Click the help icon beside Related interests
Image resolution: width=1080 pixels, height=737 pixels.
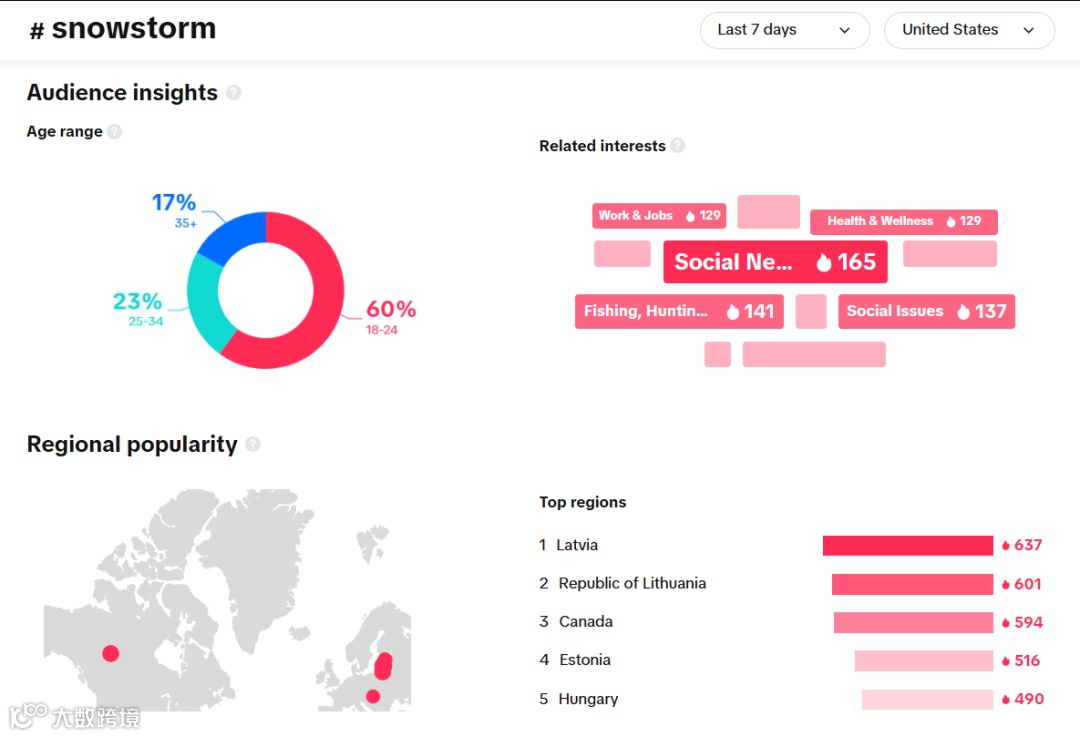[678, 146]
